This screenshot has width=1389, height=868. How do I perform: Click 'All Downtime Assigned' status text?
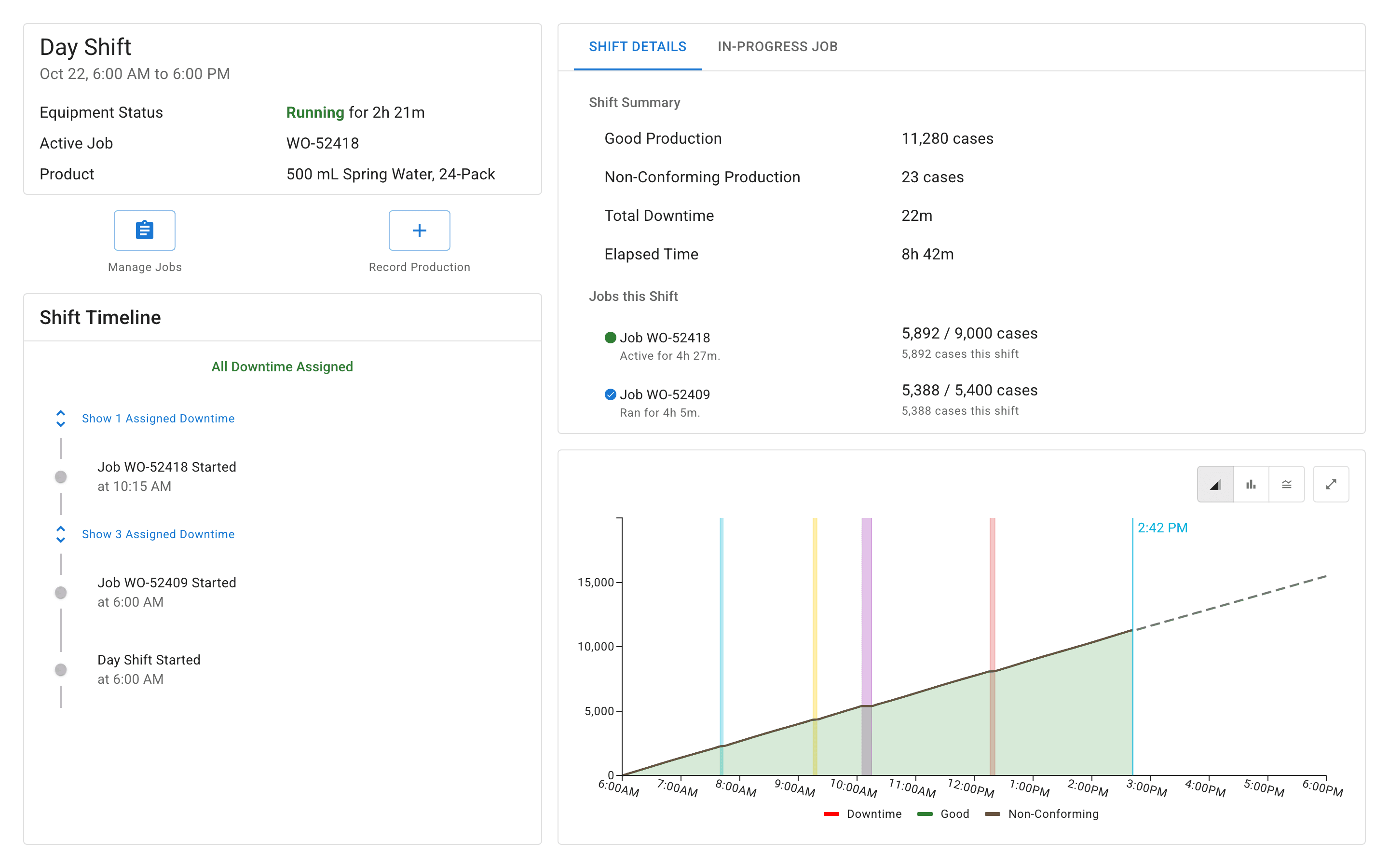click(x=282, y=367)
